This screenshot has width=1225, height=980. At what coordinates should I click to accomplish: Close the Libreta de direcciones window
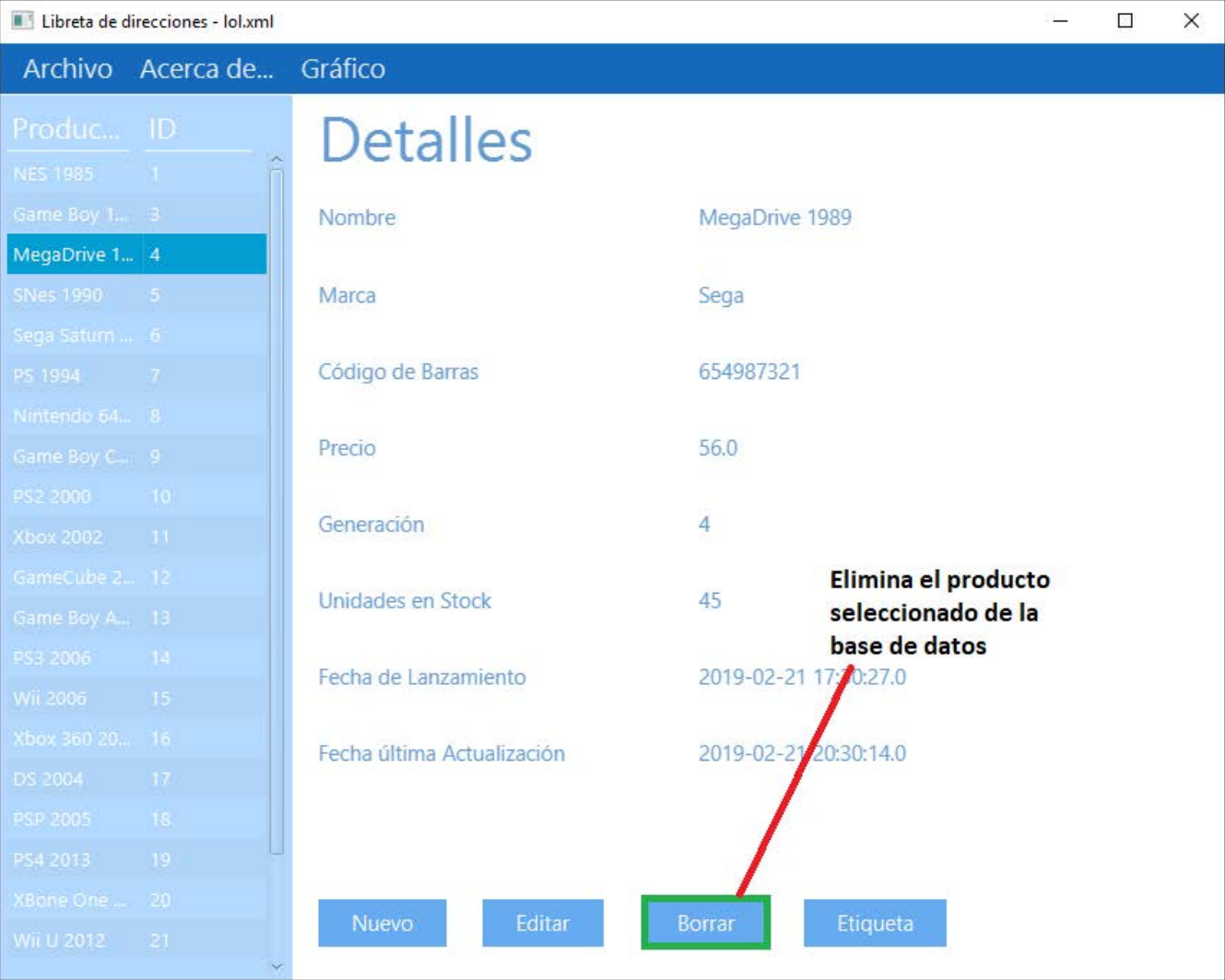[x=1191, y=20]
